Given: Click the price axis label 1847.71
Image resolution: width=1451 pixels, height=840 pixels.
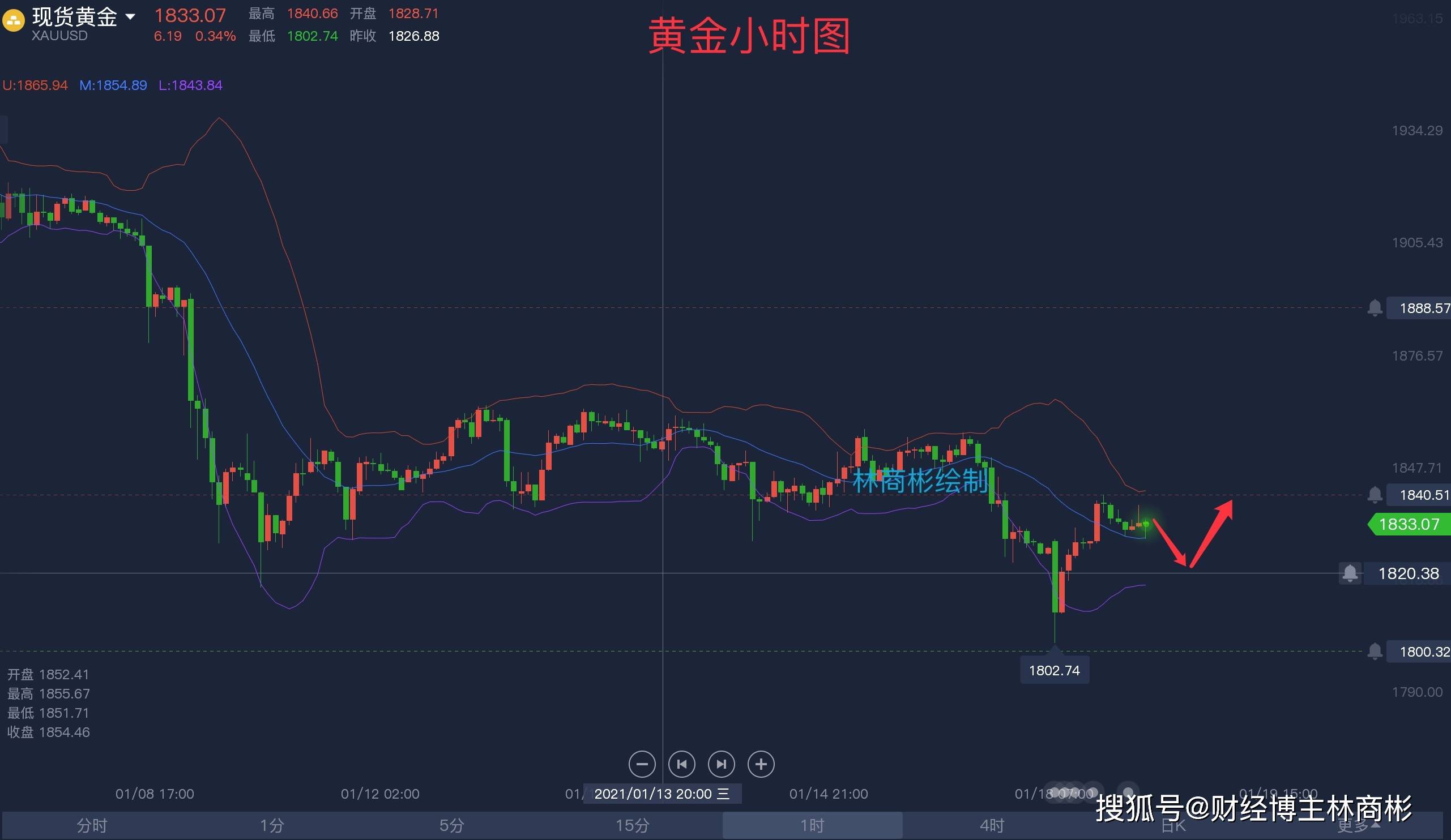Looking at the screenshot, I should tap(1417, 468).
